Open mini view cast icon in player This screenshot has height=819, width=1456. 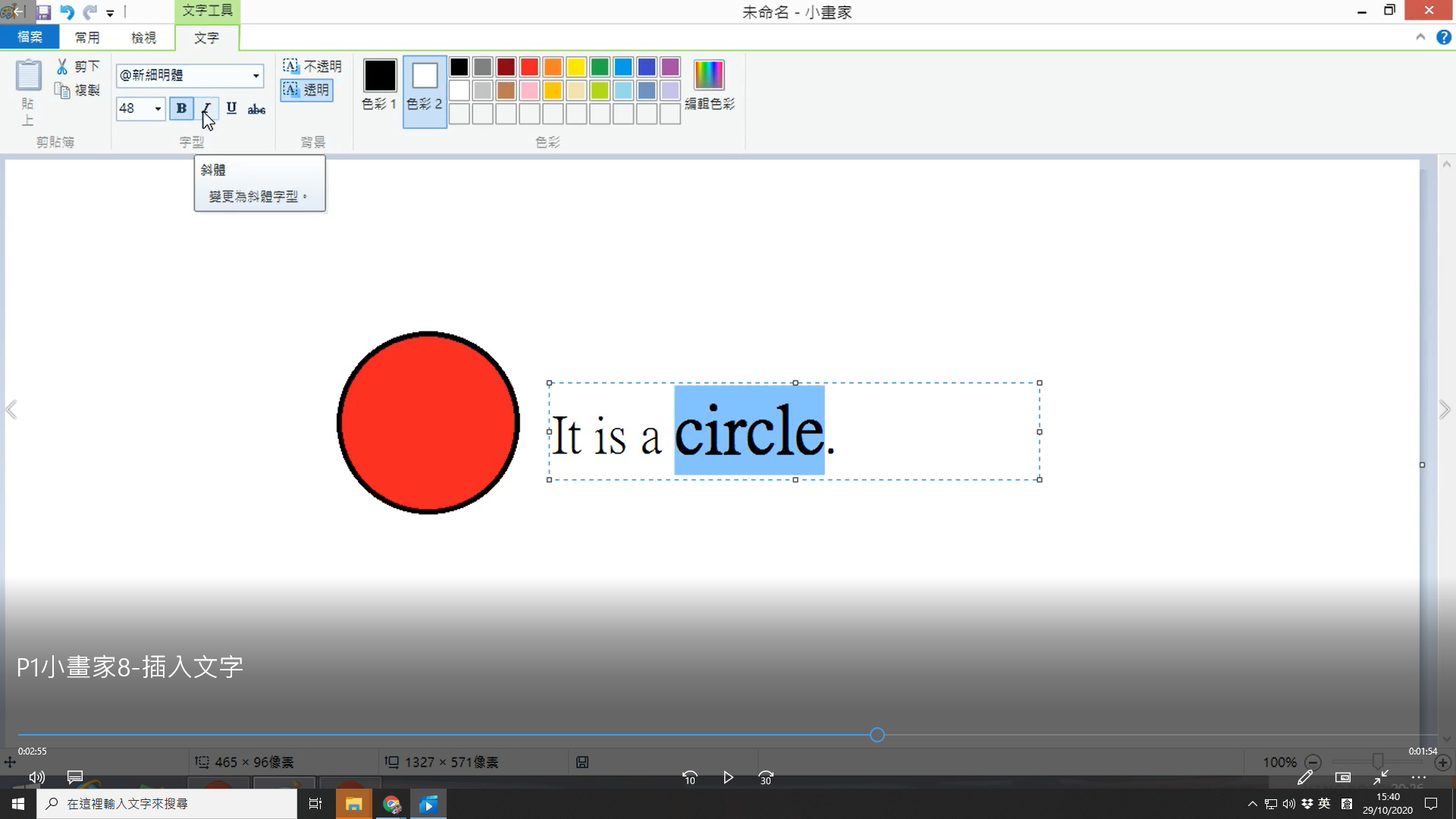pyautogui.click(x=1343, y=777)
